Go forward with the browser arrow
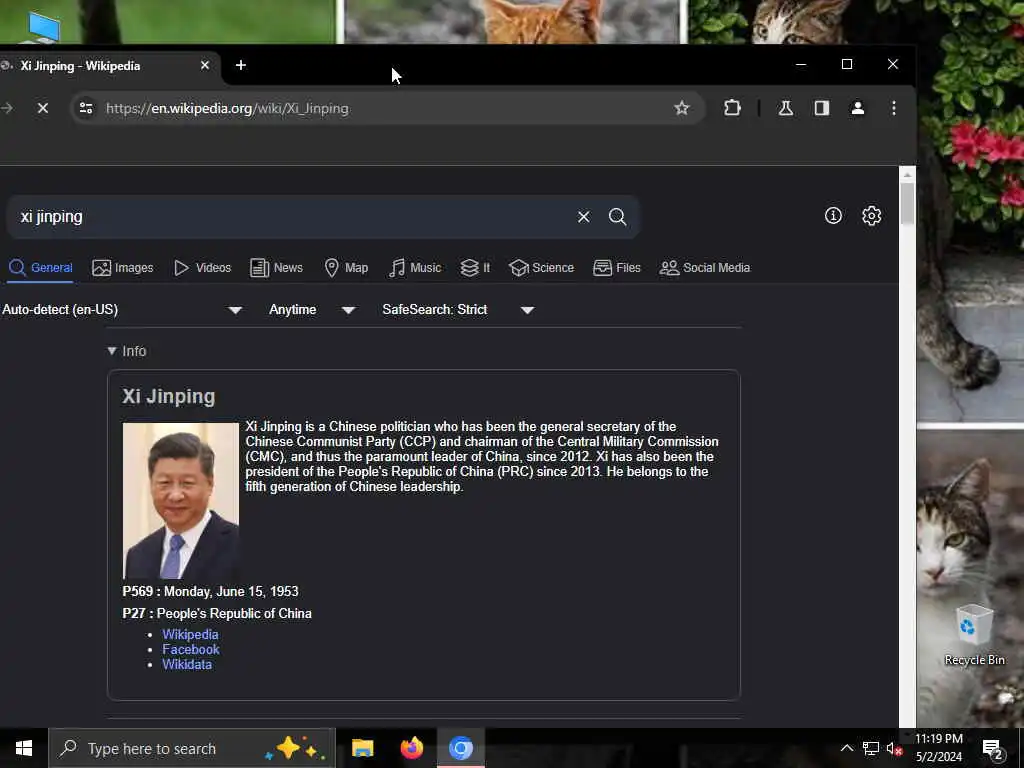The image size is (1024, 768). click(x=7, y=108)
